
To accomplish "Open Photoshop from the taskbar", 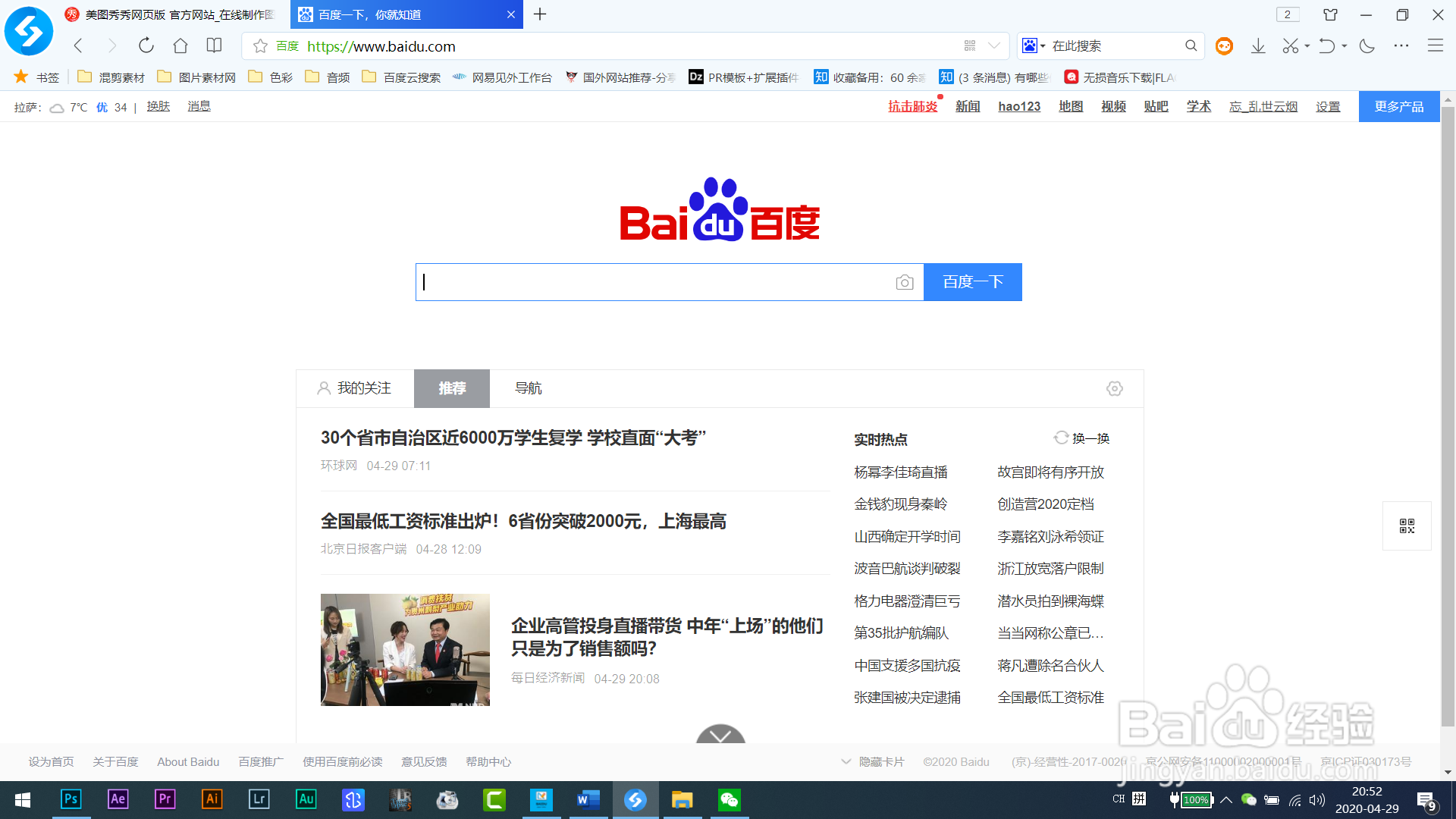I will pyautogui.click(x=71, y=799).
